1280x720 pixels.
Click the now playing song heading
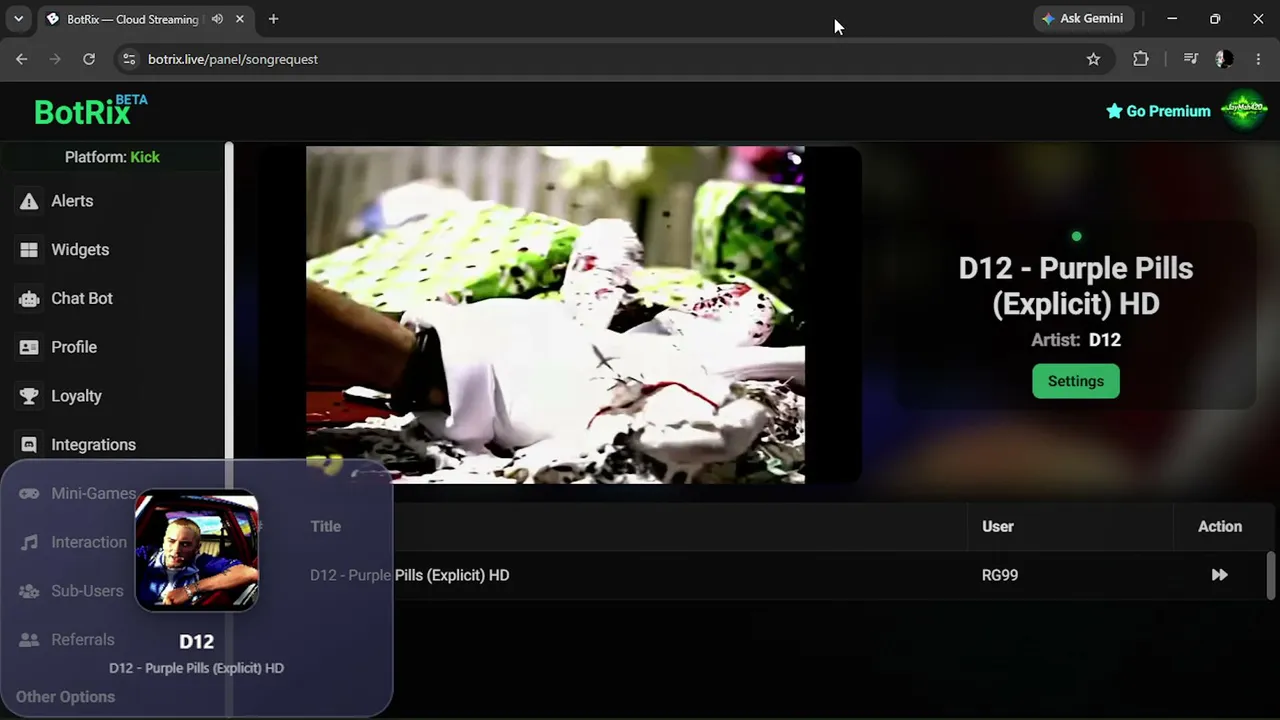click(1076, 286)
